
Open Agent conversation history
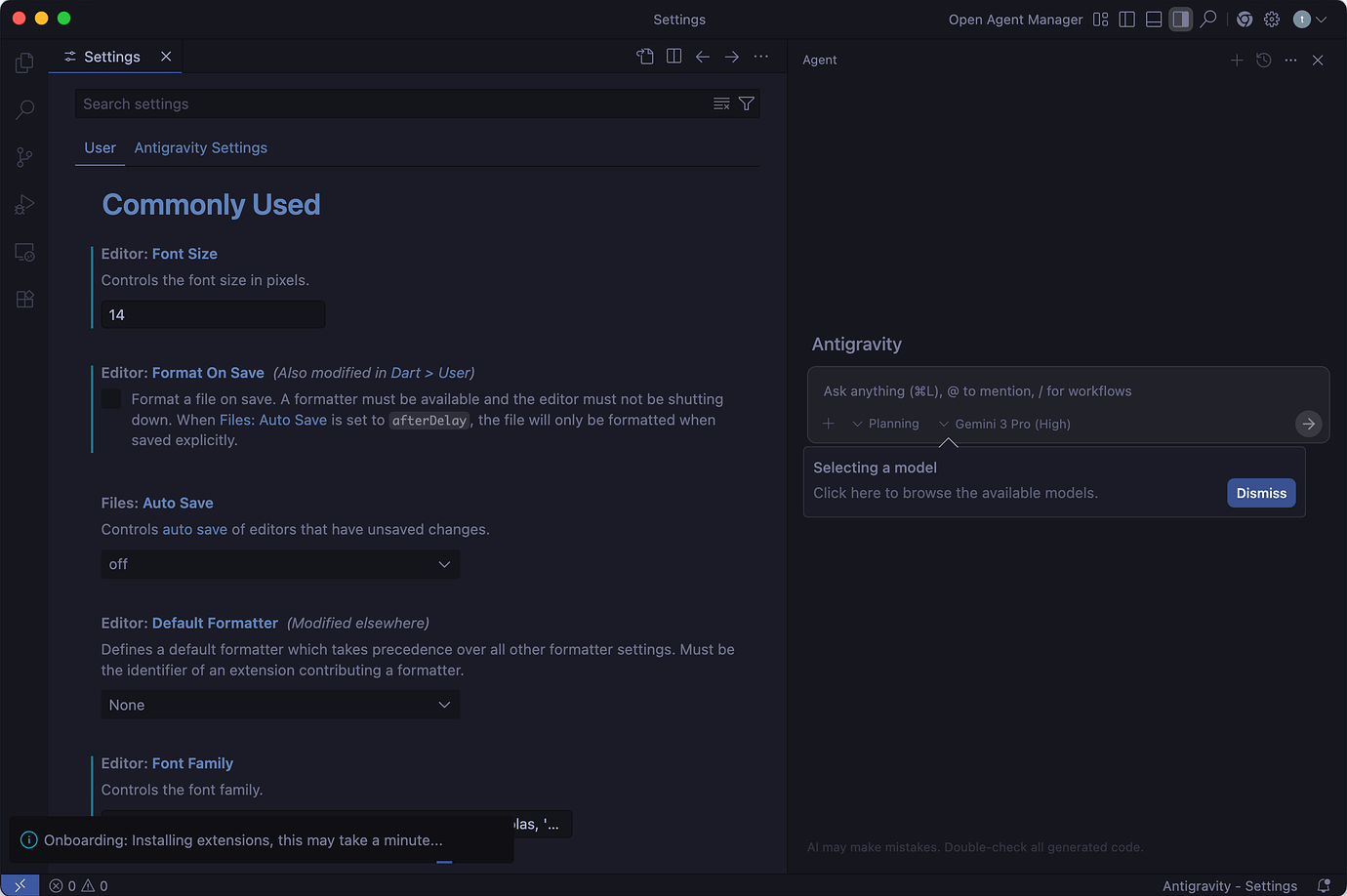click(1264, 61)
